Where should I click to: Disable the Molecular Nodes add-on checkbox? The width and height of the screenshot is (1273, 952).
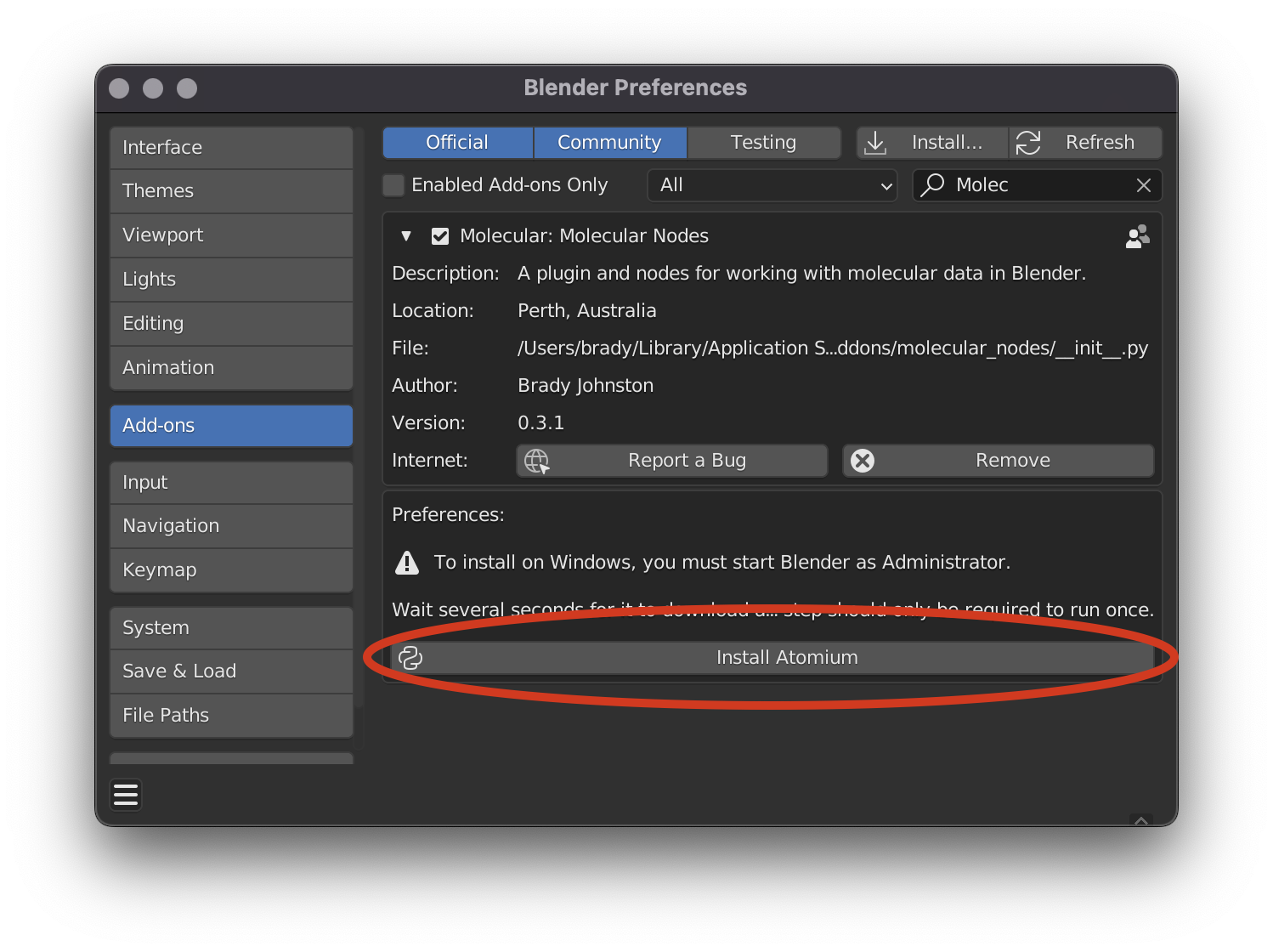coord(440,236)
